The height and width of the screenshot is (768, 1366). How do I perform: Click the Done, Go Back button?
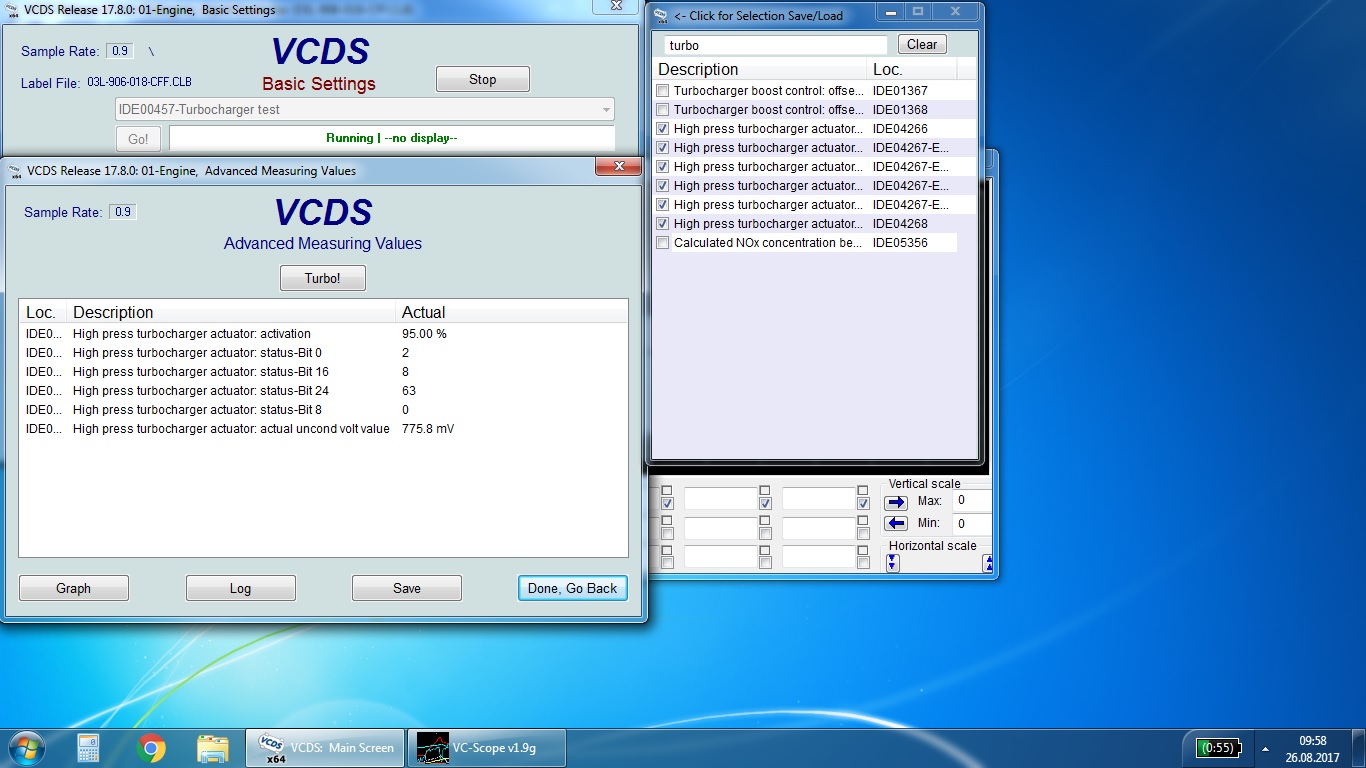(x=572, y=588)
